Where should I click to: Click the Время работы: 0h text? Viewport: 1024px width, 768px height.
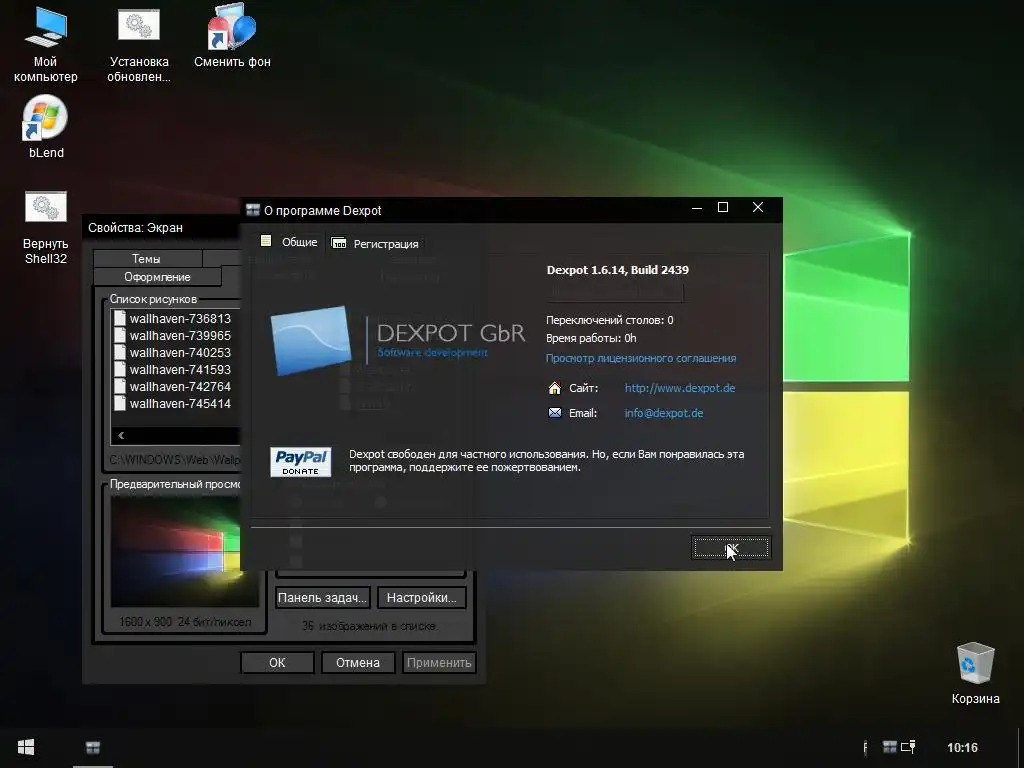(591, 338)
